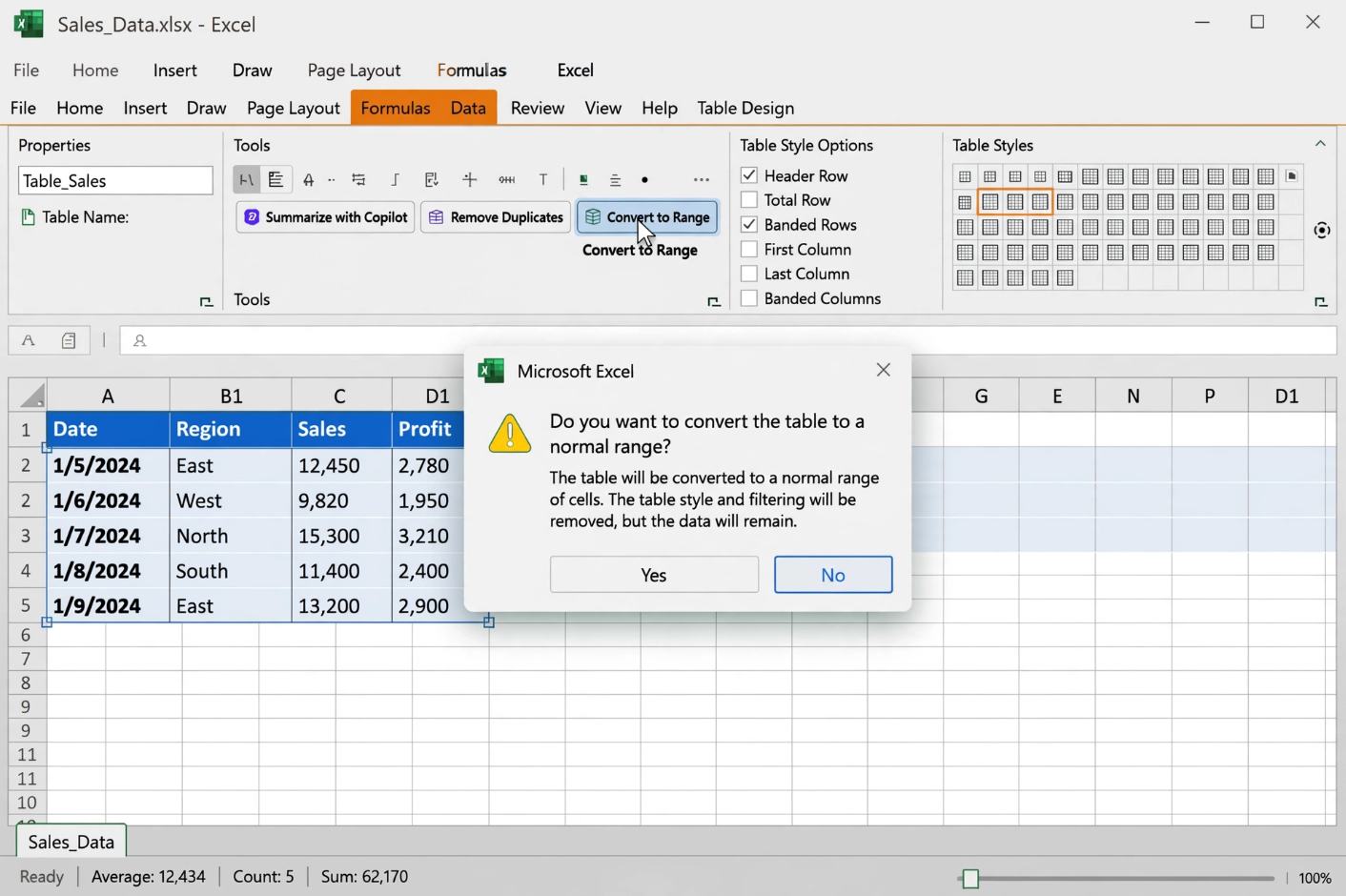Select column header C
This screenshot has height=896, width=1346.
(340, 396)
